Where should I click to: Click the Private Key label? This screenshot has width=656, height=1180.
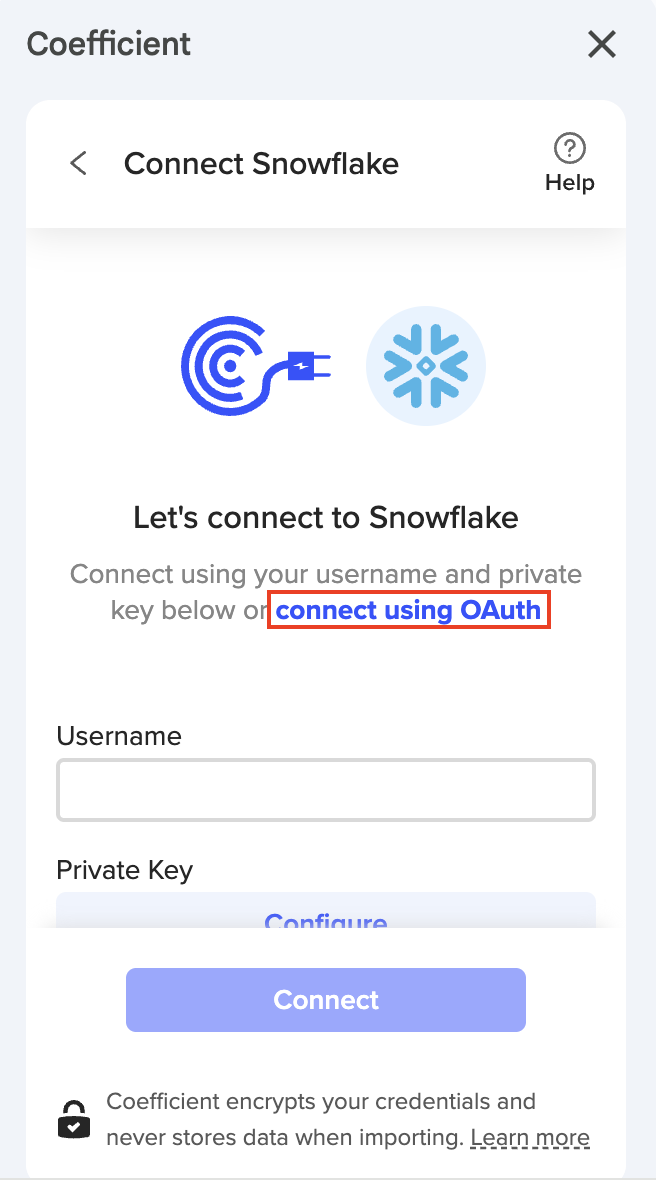(x=124, y=870)
